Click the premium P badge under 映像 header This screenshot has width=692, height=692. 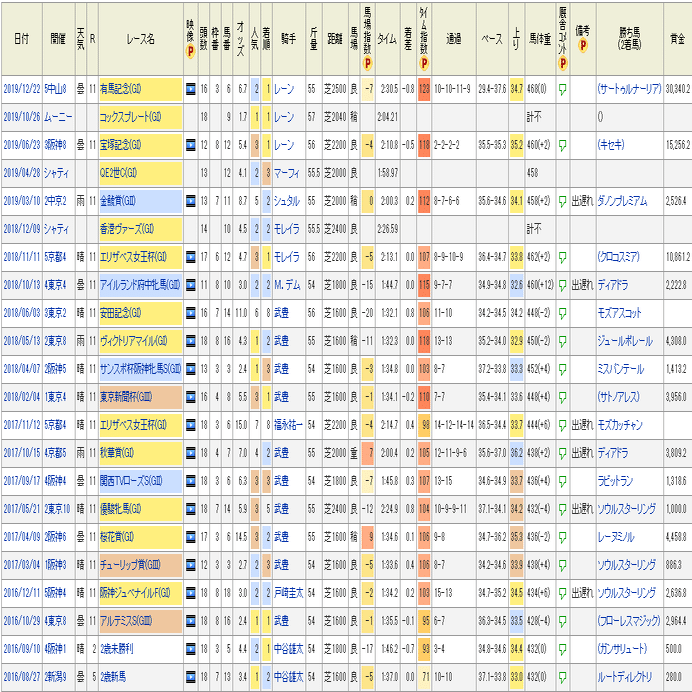click(x=191, y=52)
